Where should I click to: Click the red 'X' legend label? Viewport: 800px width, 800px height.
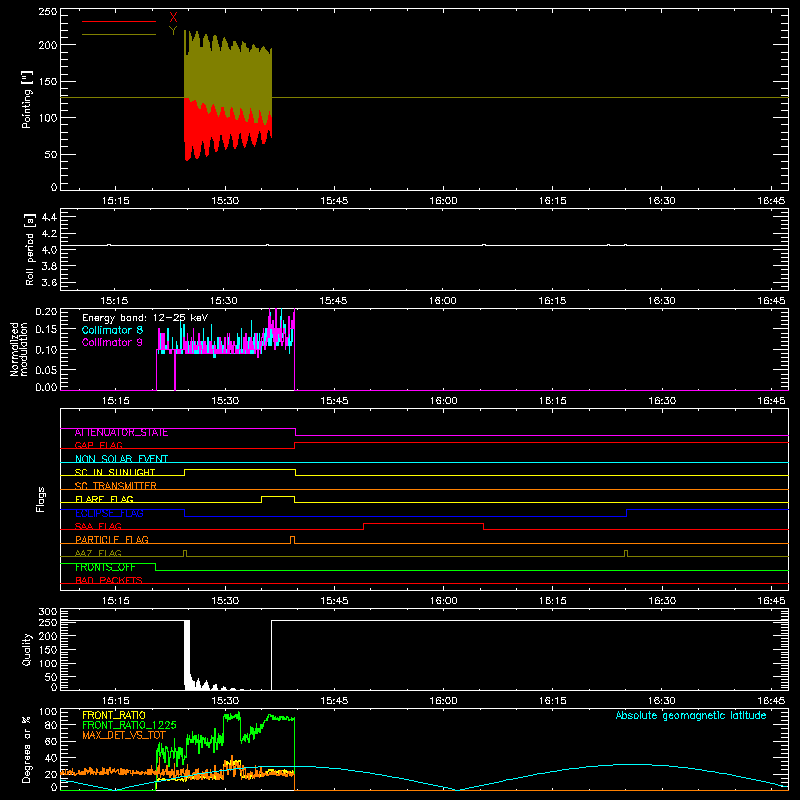[x=173, y=18]
